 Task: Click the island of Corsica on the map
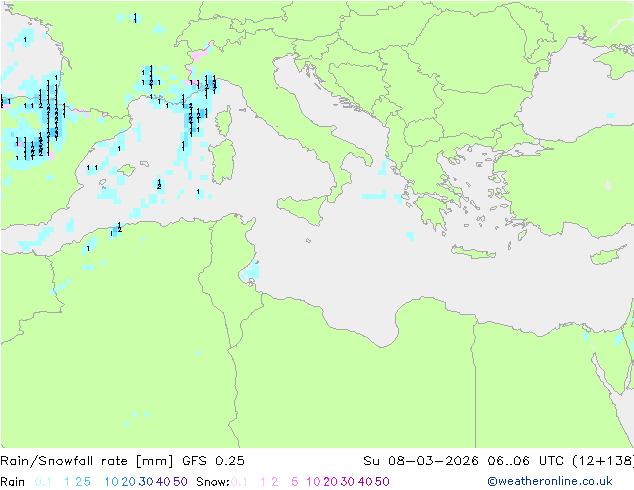pos(224,121)
